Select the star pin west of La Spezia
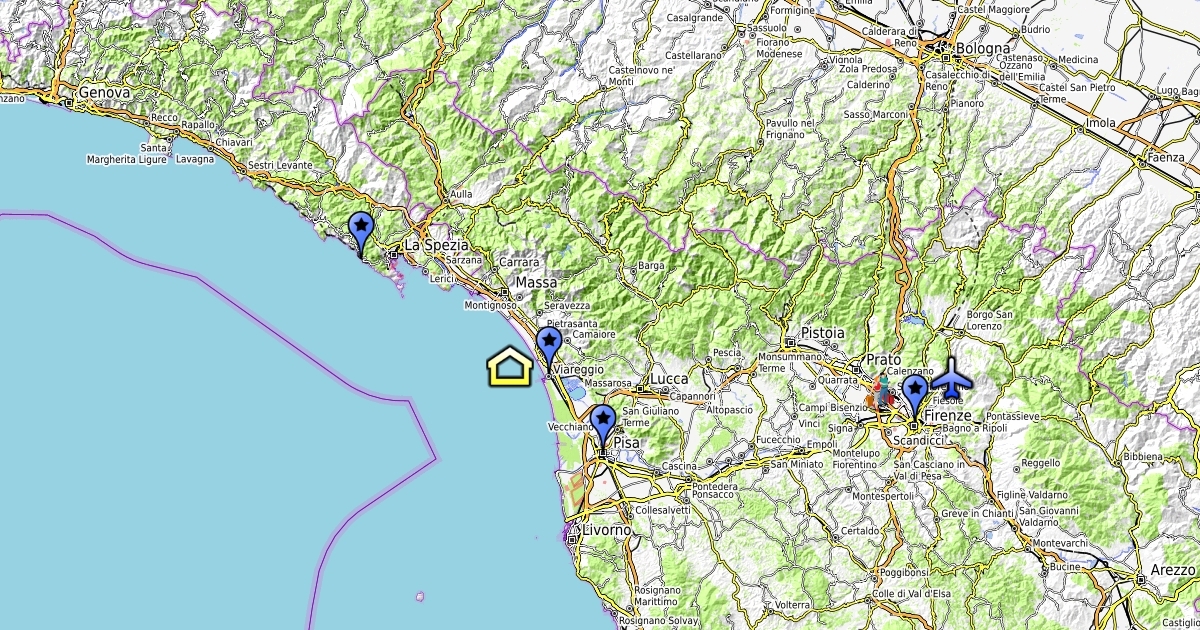Viewport: 1200px width, 630px height. 360,231
